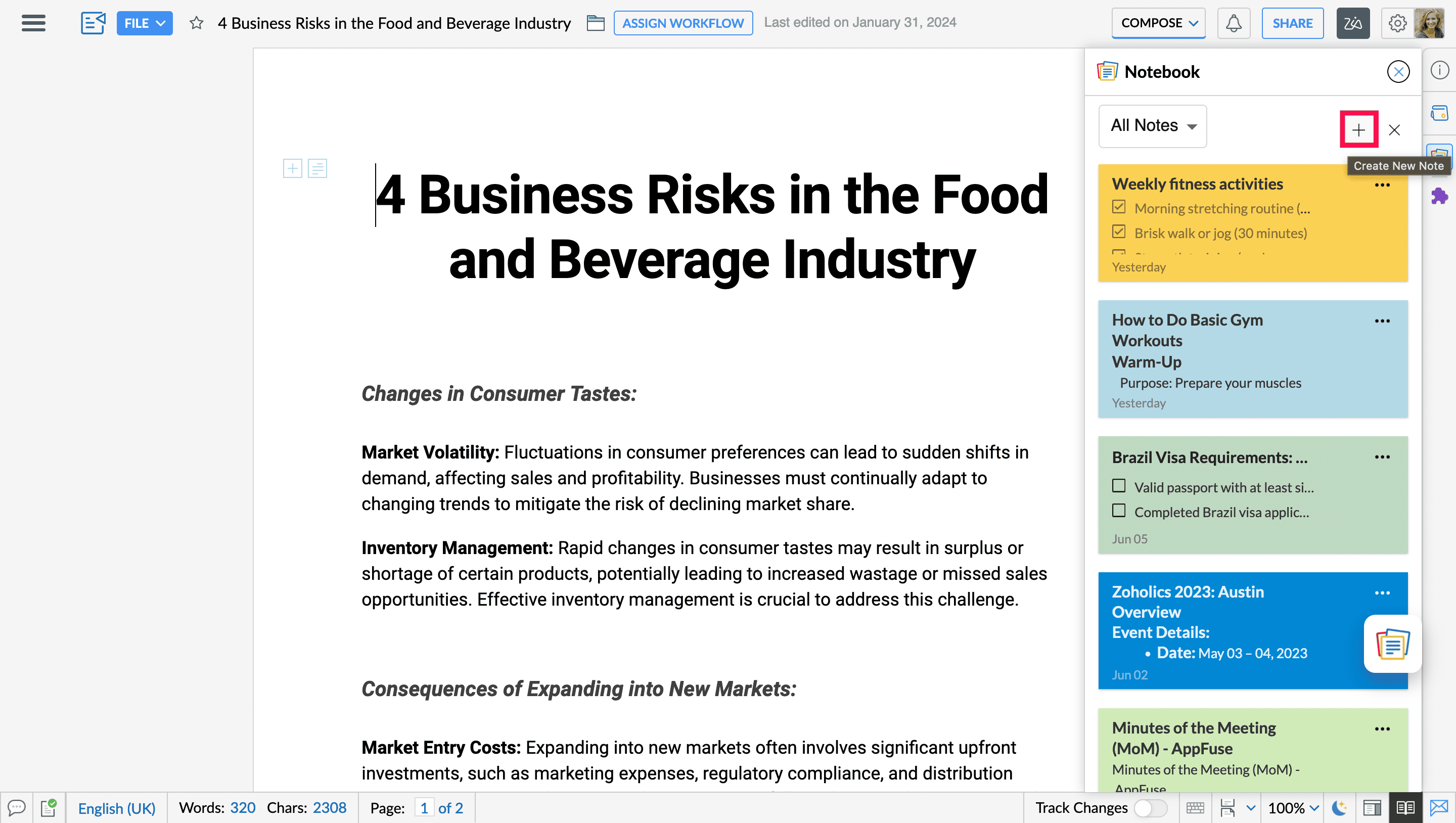Open the comments icon in status bar
Image resolution: width=1456 pixels, height=823 pixels.
(x=16, y=808)
